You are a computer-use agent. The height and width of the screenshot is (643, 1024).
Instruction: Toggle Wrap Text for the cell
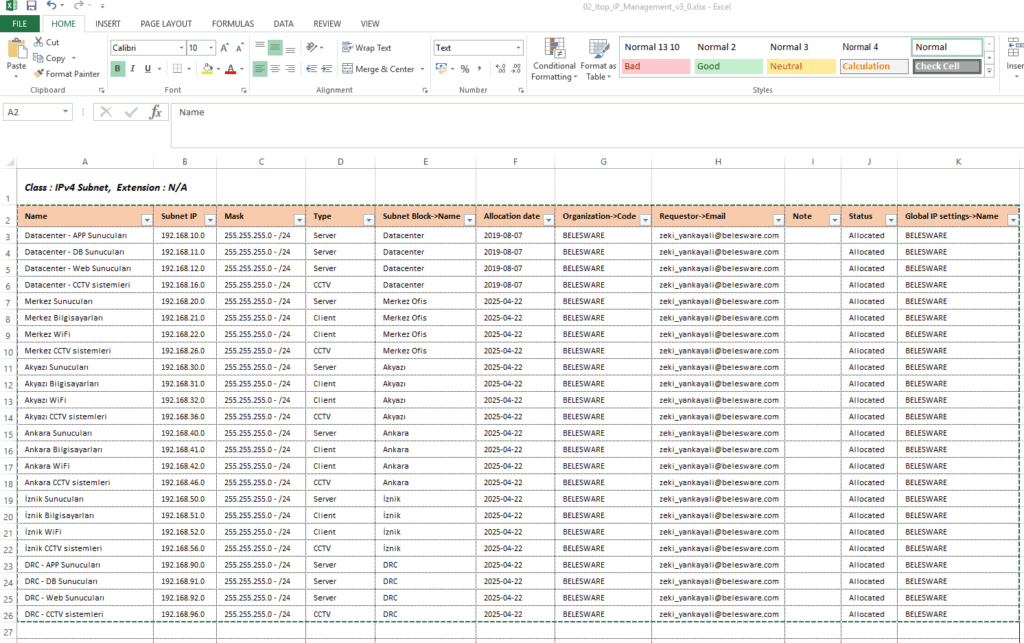[366, 47]
